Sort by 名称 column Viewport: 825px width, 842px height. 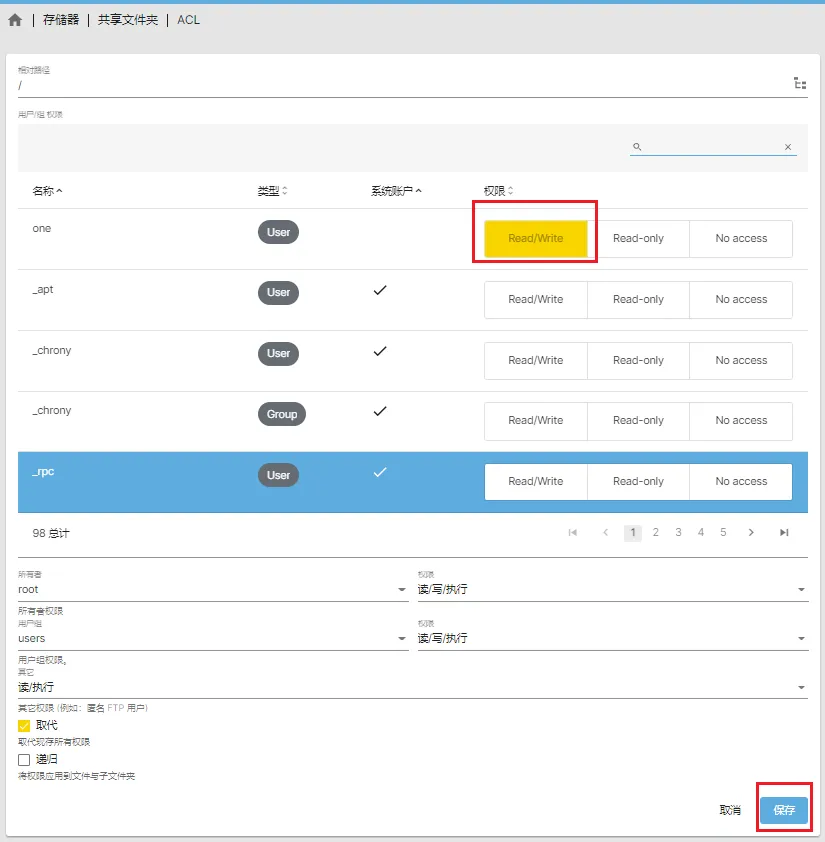(47, 191)
